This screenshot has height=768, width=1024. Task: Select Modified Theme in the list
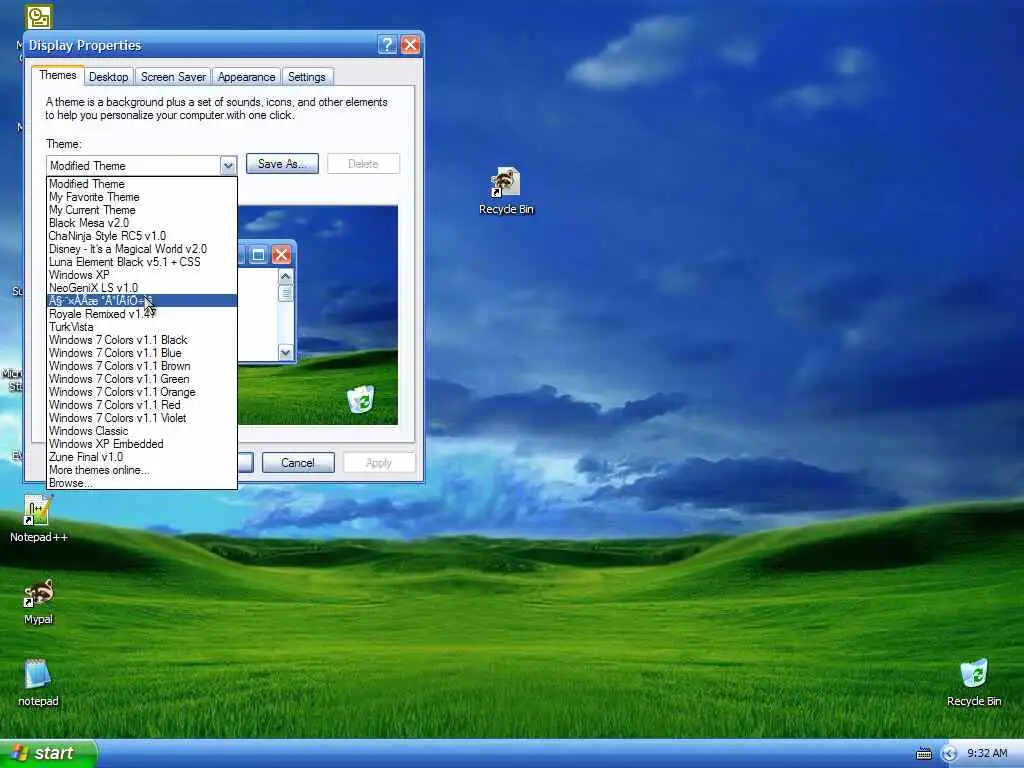[142, 184]
